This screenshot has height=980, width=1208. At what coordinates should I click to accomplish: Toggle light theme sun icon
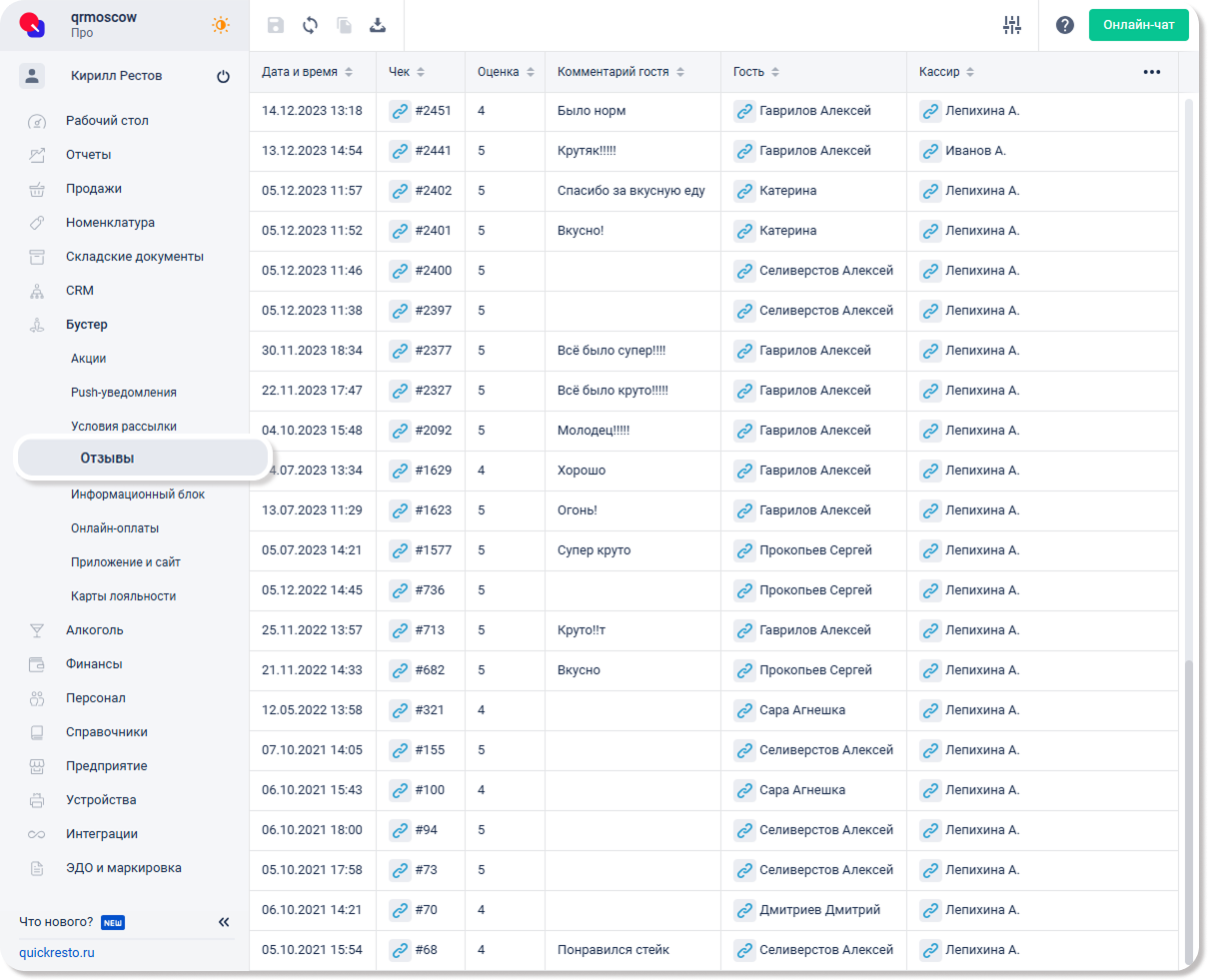(x=221, y=25)
